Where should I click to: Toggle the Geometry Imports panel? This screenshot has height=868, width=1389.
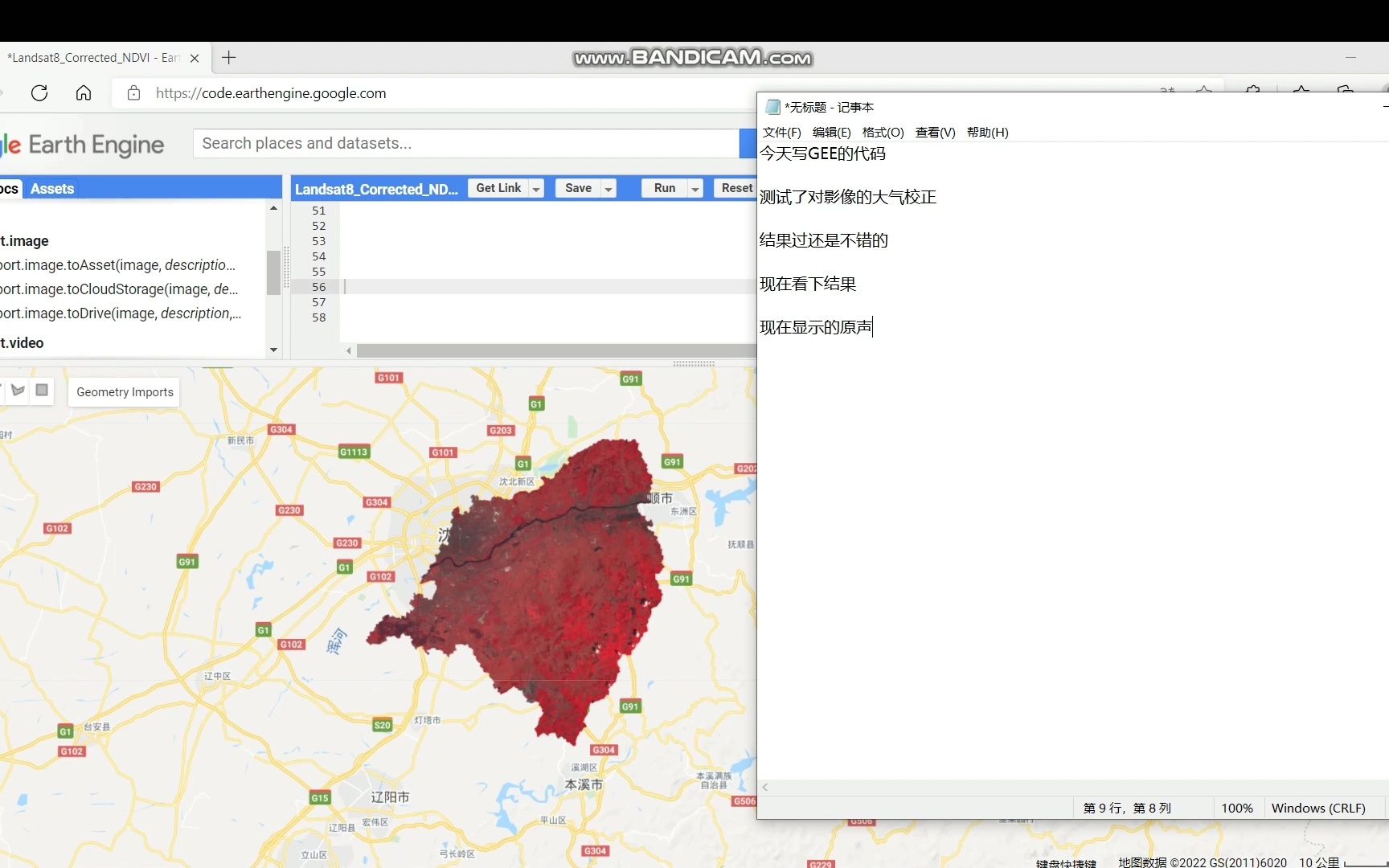(124, 391)
